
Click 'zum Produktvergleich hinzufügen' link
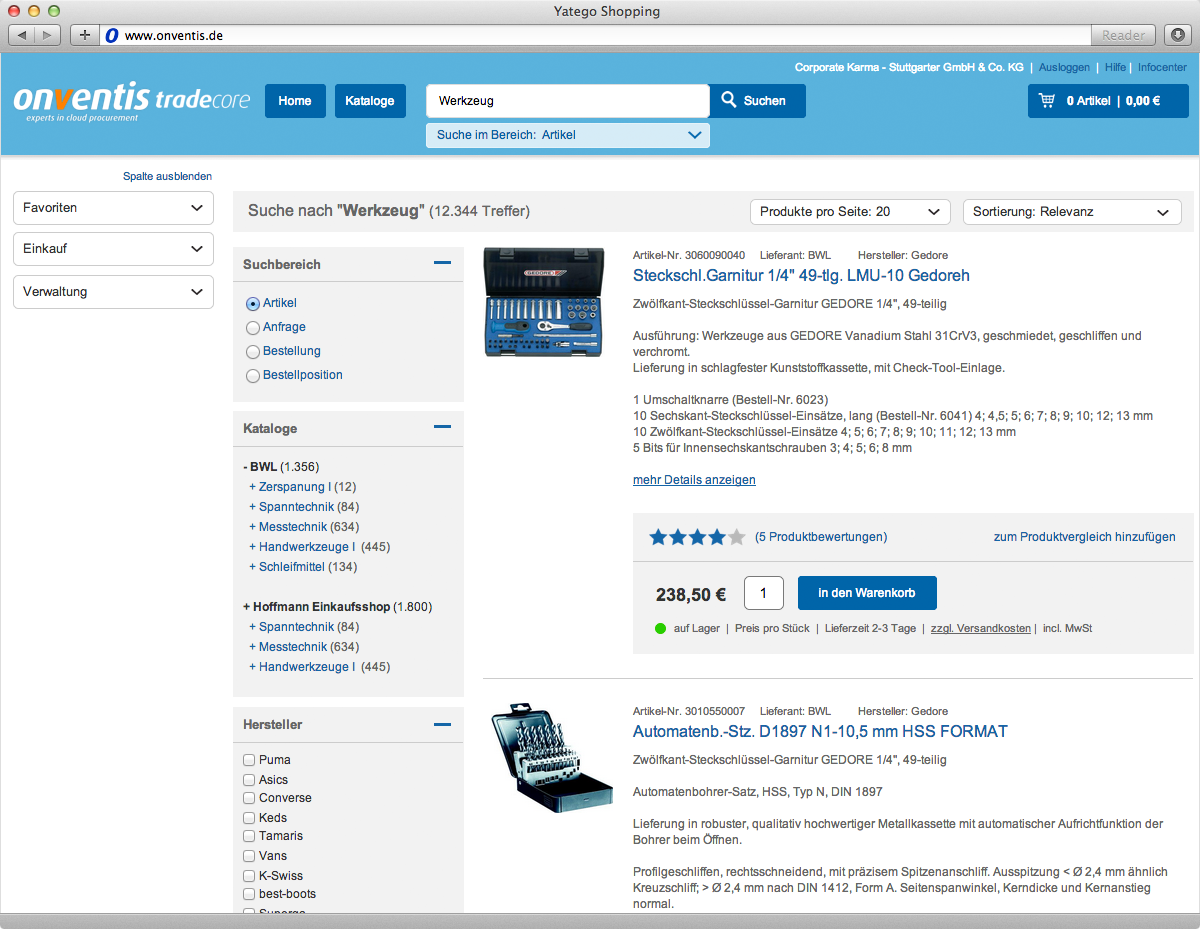(1085, 537)
